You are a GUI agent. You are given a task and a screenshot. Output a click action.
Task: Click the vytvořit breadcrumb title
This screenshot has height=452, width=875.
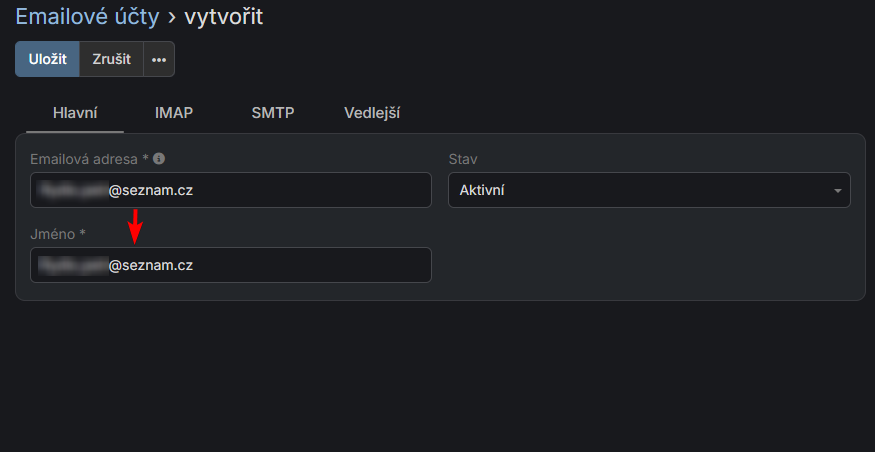(x=224, y=17)
